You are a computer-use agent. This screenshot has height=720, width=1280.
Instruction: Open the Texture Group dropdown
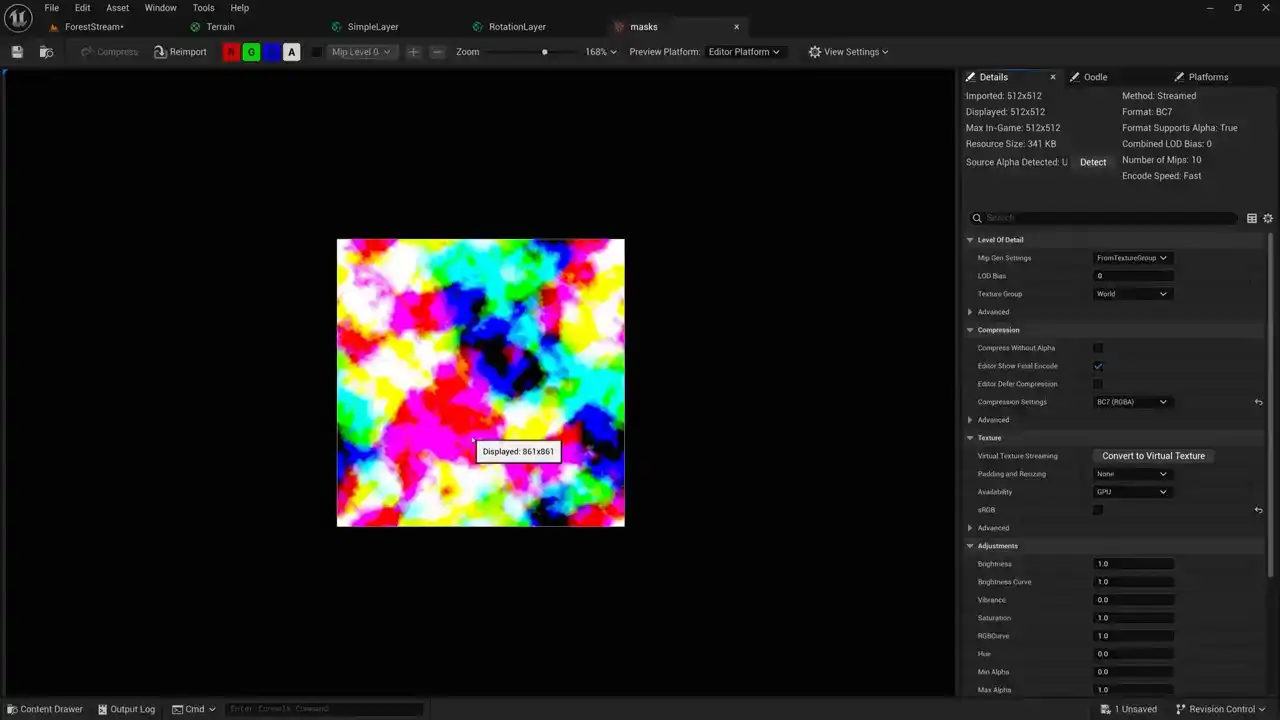(1131, 294)
